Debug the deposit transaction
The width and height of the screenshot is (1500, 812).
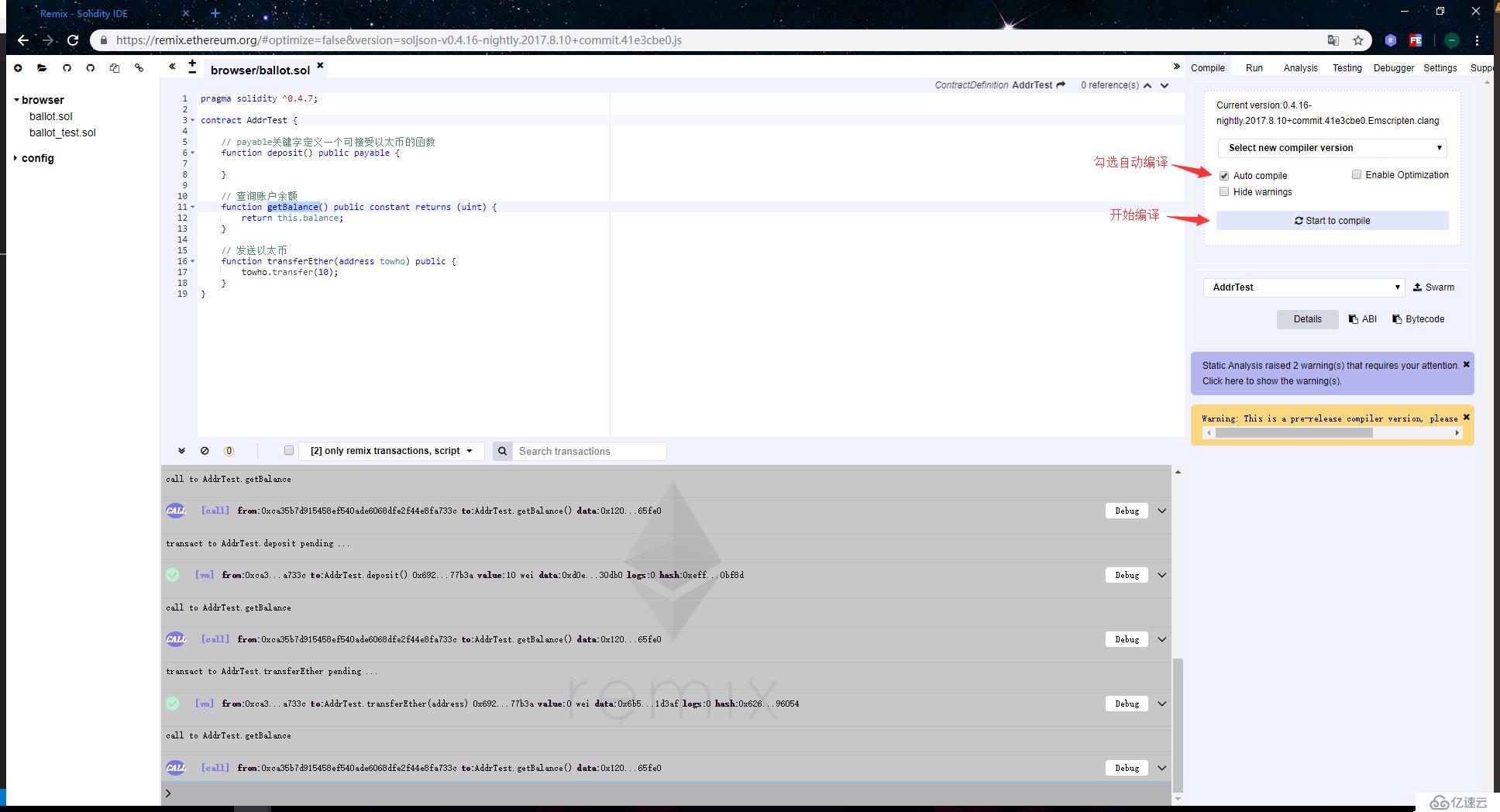pyautogui.click(x=1127, y=575)
